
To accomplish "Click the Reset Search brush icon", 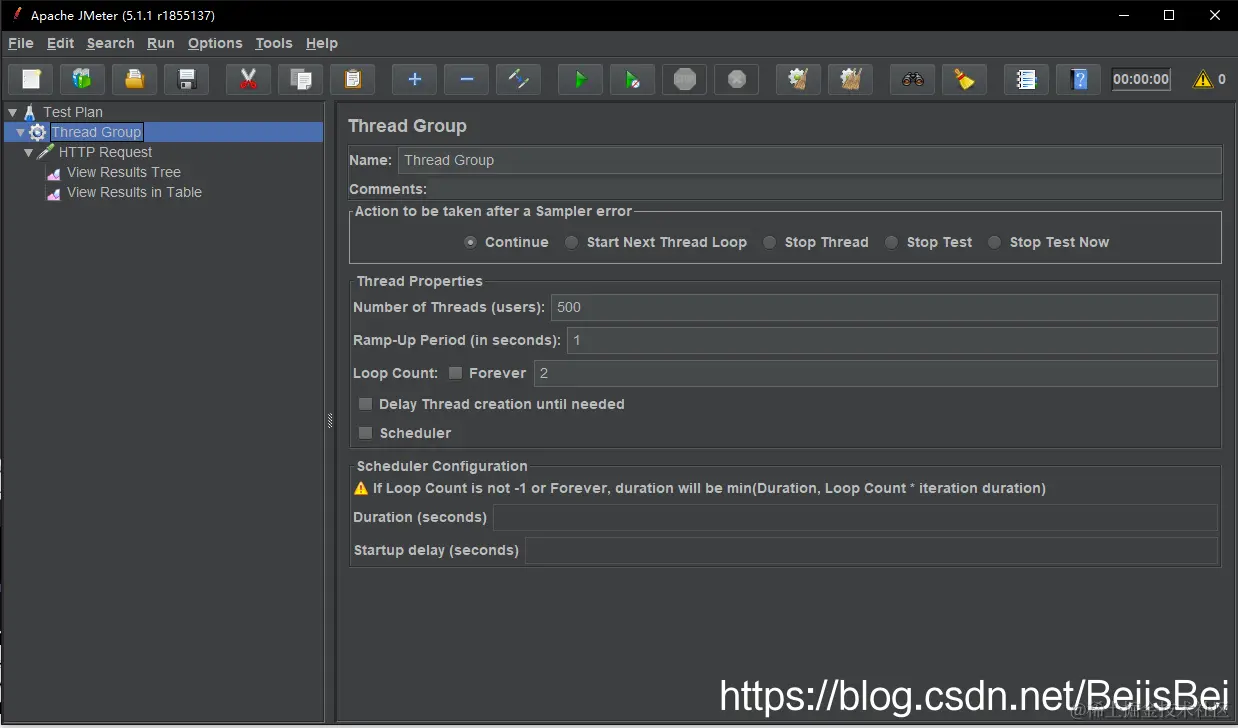I will click(x=965, y=79).
